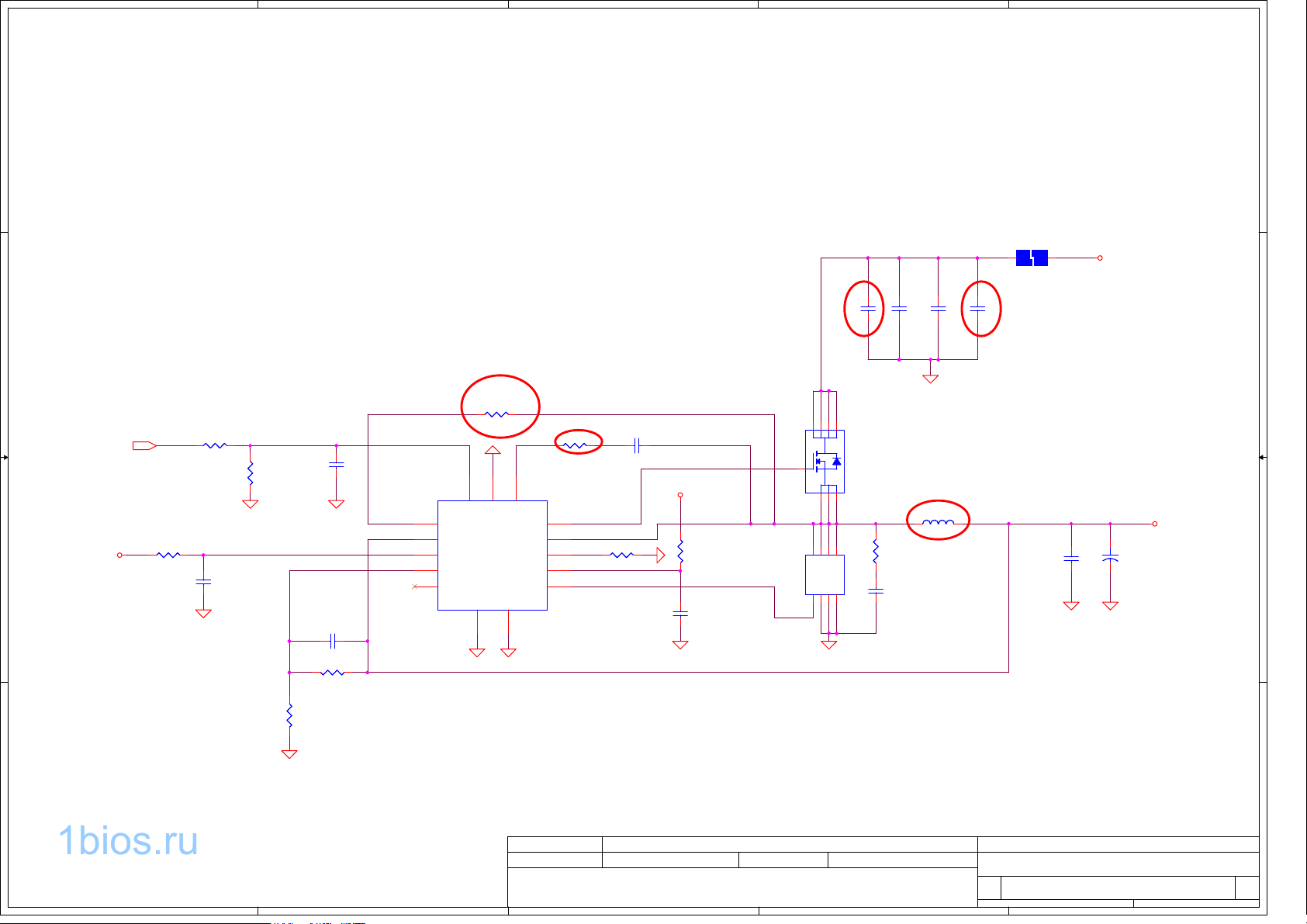Select the right-pointing red triangle after the resistor
This screenshot has width=1307, height=924.
[661, 555]
